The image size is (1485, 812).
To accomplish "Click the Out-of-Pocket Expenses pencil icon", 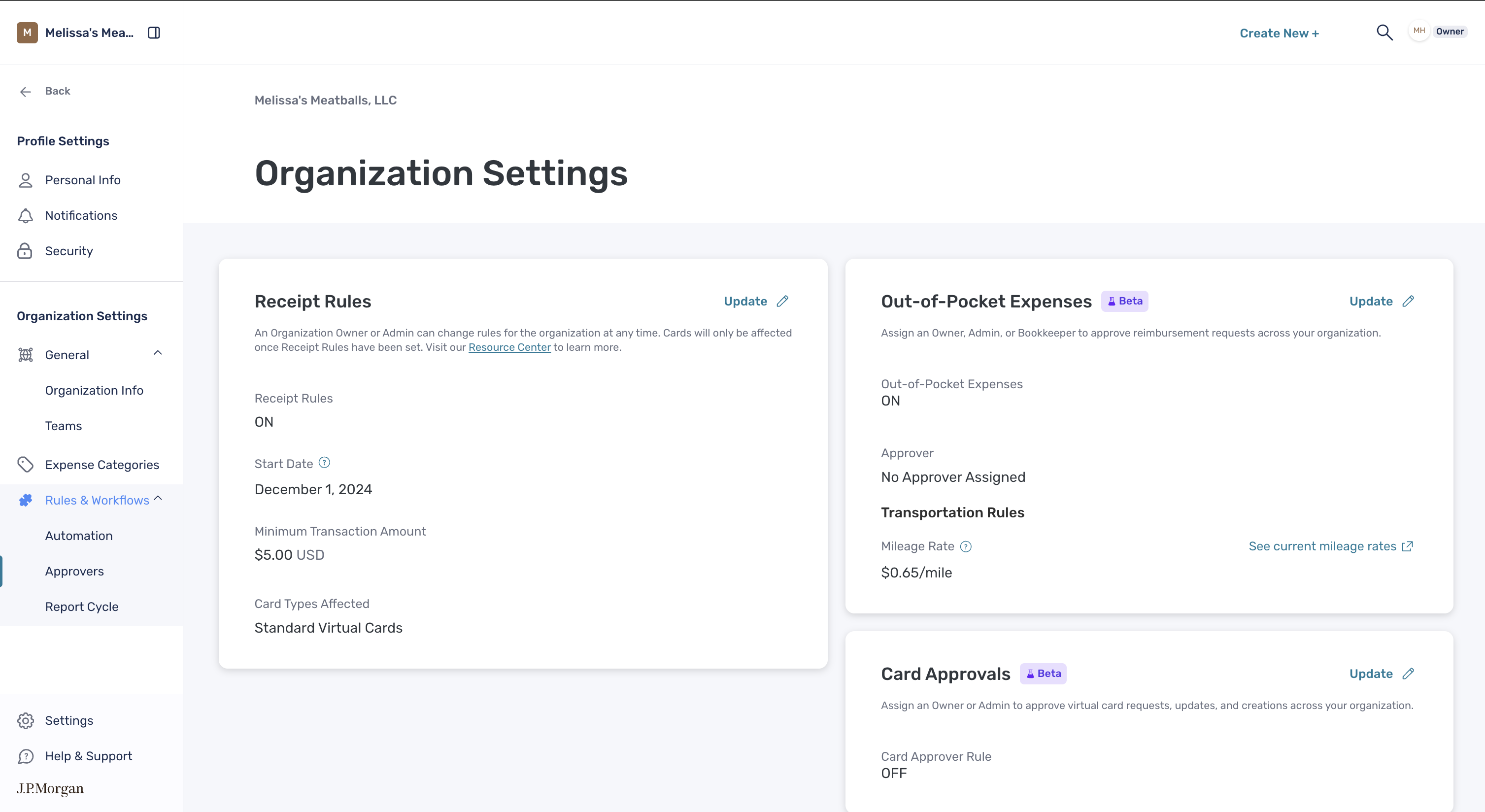I will pyautogui.click(x=1408, y=302).
